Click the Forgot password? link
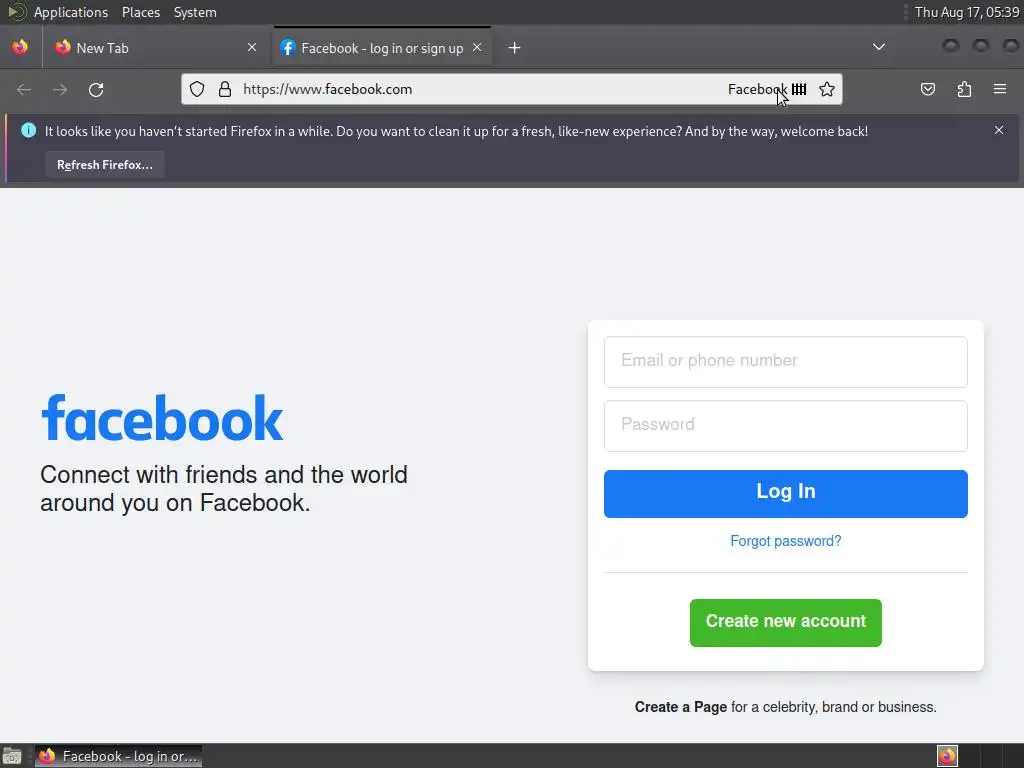 [786, 541]
